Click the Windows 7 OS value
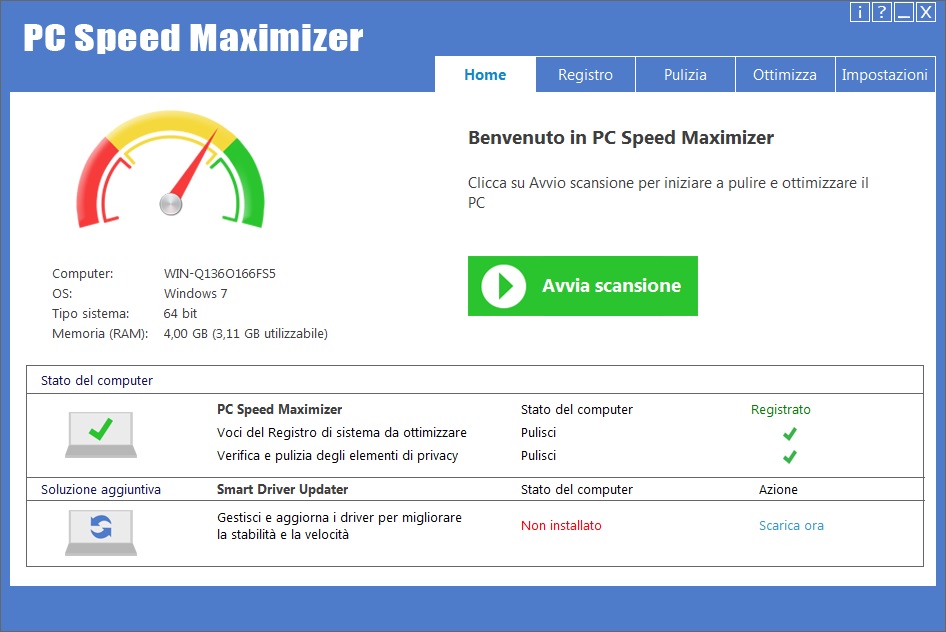This screenshot has height=632, width=946. (x=195, y=293)
